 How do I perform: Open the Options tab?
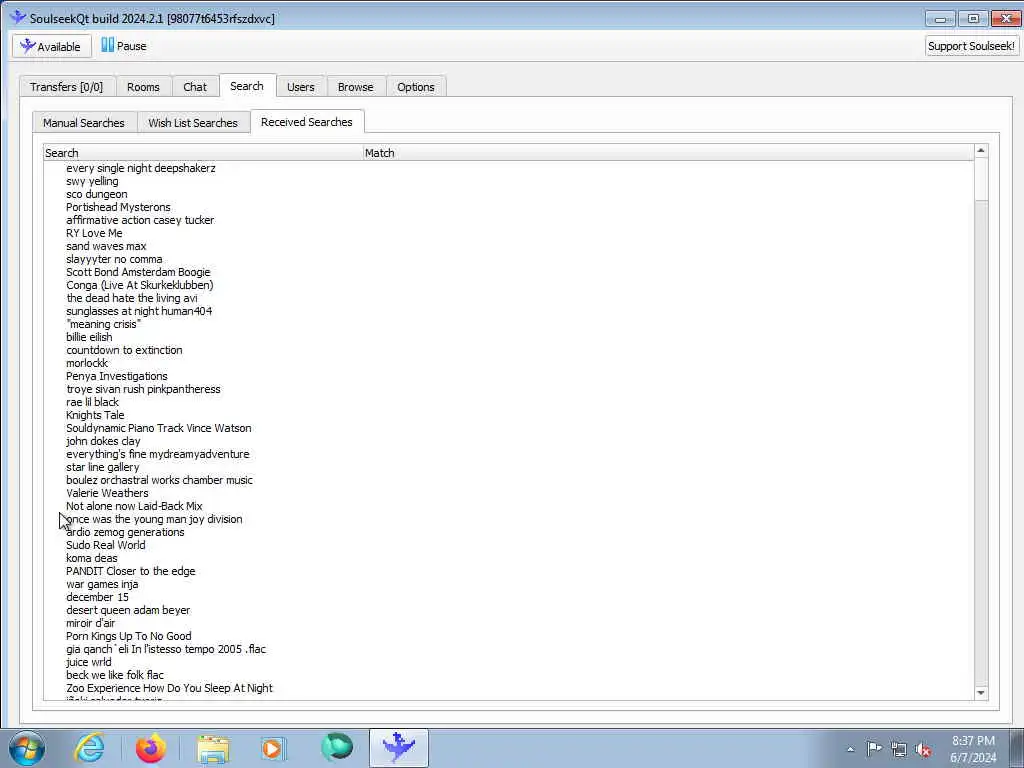(x=415, y=87)
